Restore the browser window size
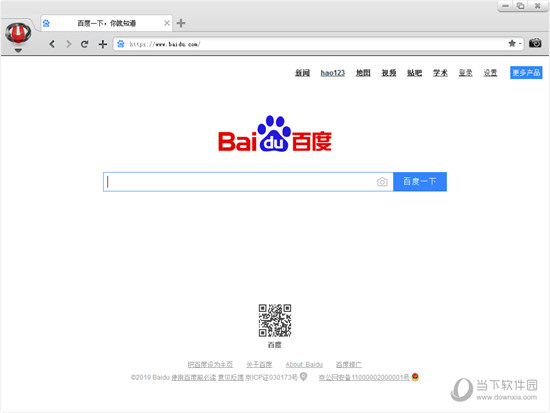This screenshot has width=550, height=413. [x=521, y=6]
